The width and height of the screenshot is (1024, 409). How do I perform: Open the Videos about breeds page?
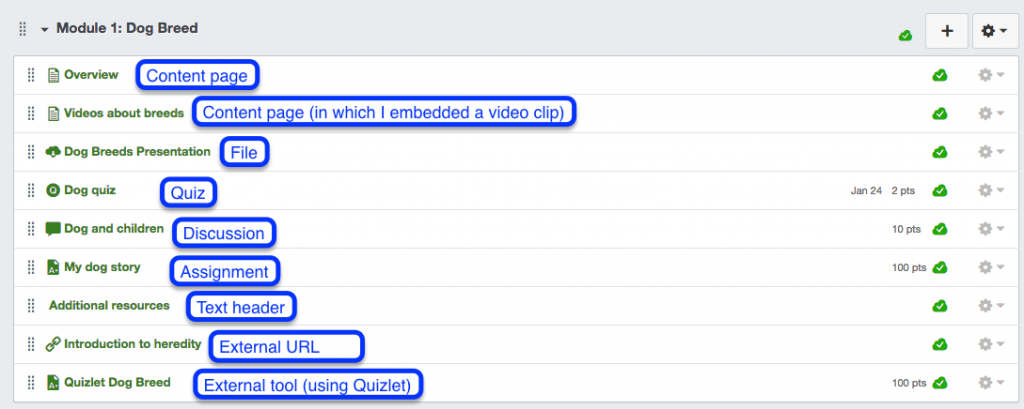pos(123,113)
